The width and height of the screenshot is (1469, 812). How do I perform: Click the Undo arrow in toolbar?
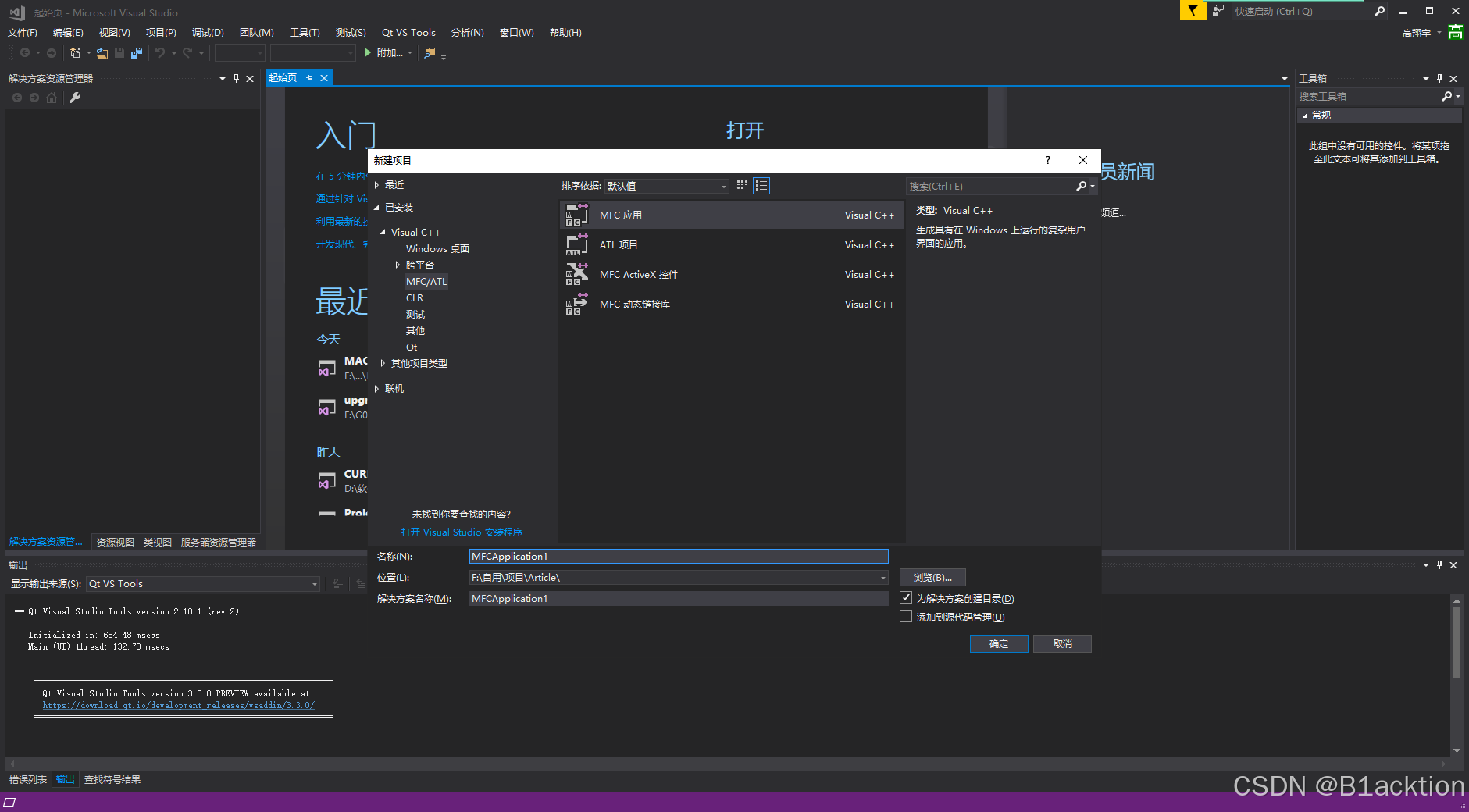click(160, 52)
